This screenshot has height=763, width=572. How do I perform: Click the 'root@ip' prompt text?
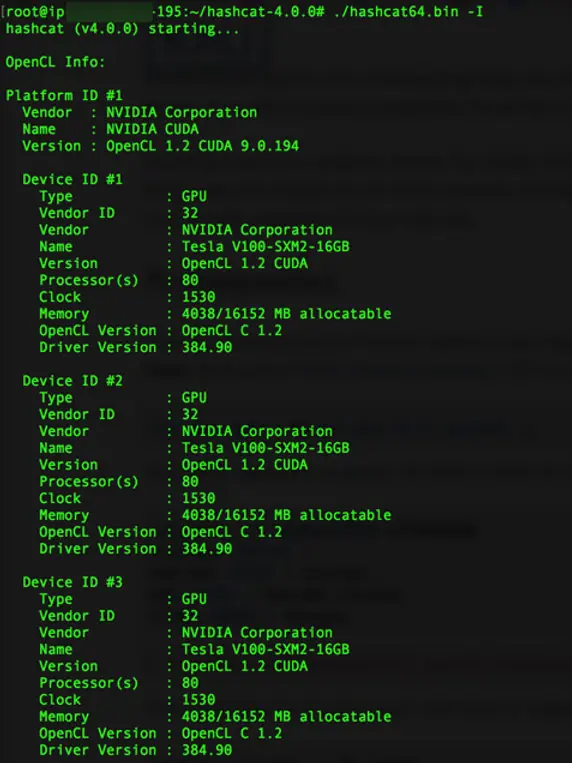[35, 12]
